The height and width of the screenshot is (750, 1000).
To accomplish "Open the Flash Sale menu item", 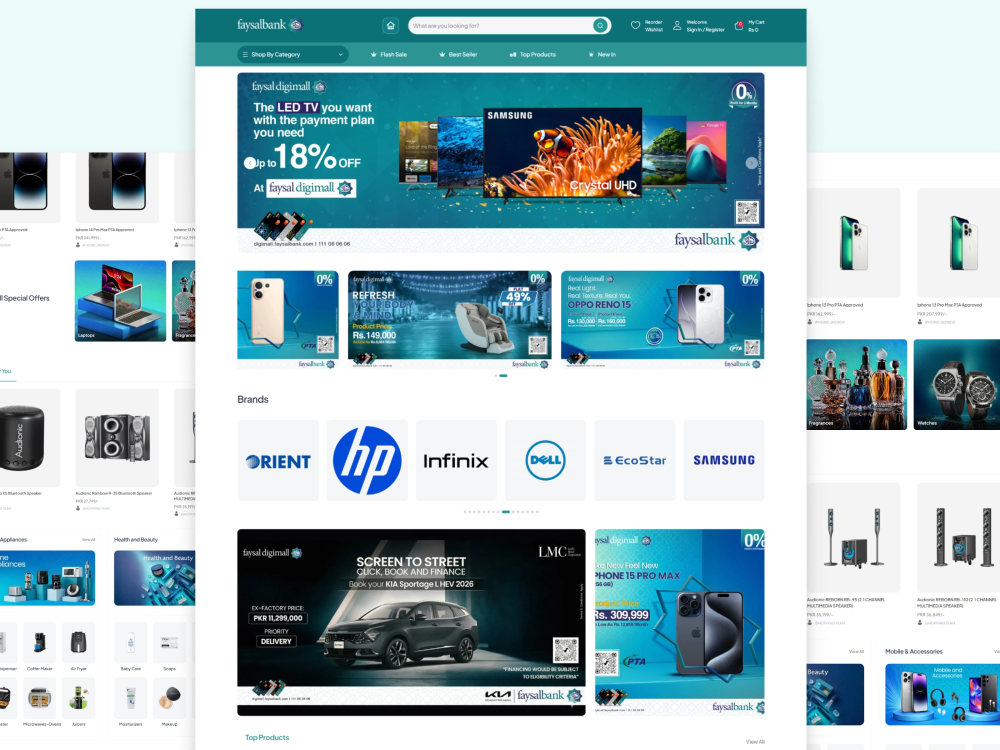I will (x=388, y=55).
